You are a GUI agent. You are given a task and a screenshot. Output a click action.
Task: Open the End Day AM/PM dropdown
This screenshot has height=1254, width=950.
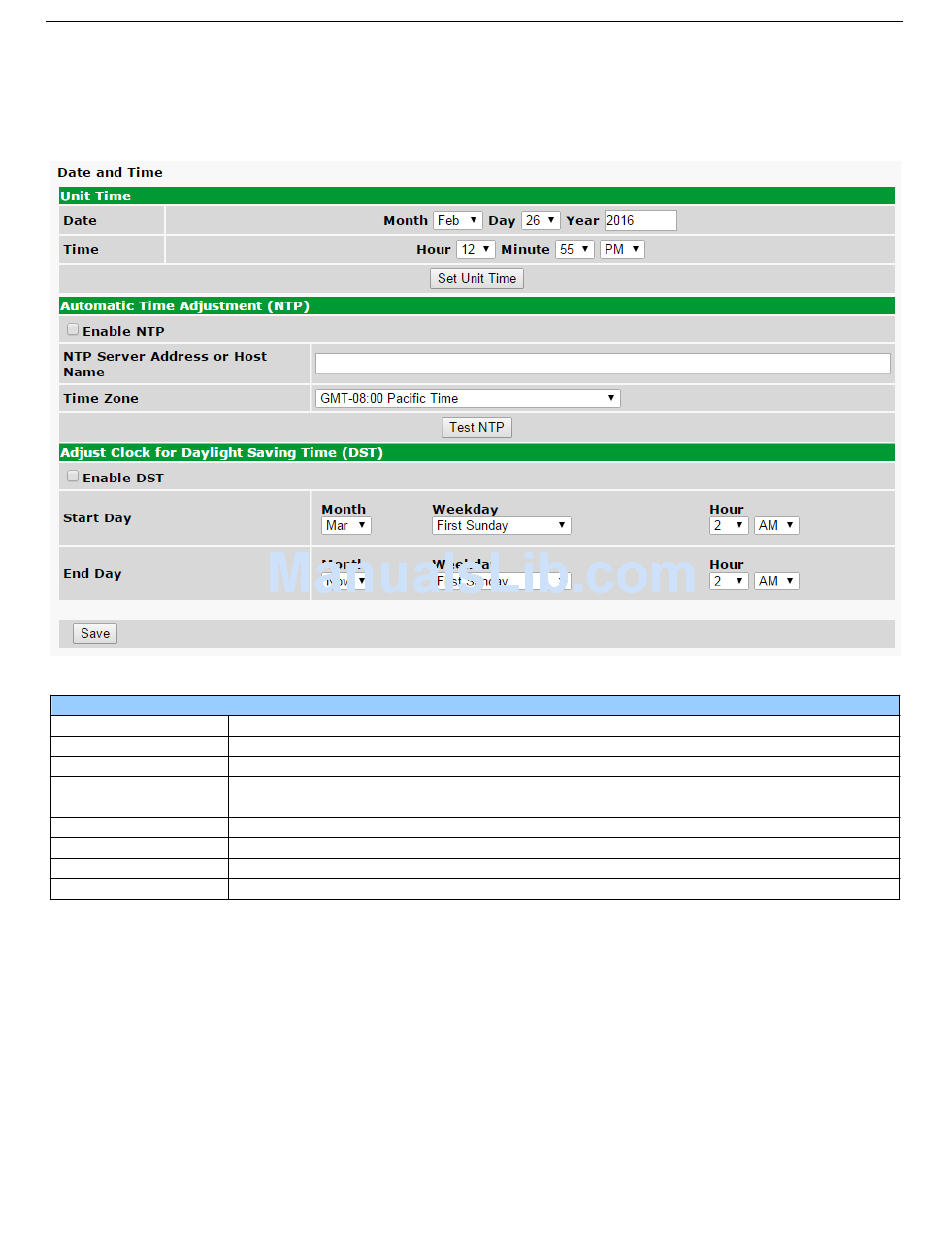(x=777, y=581)
